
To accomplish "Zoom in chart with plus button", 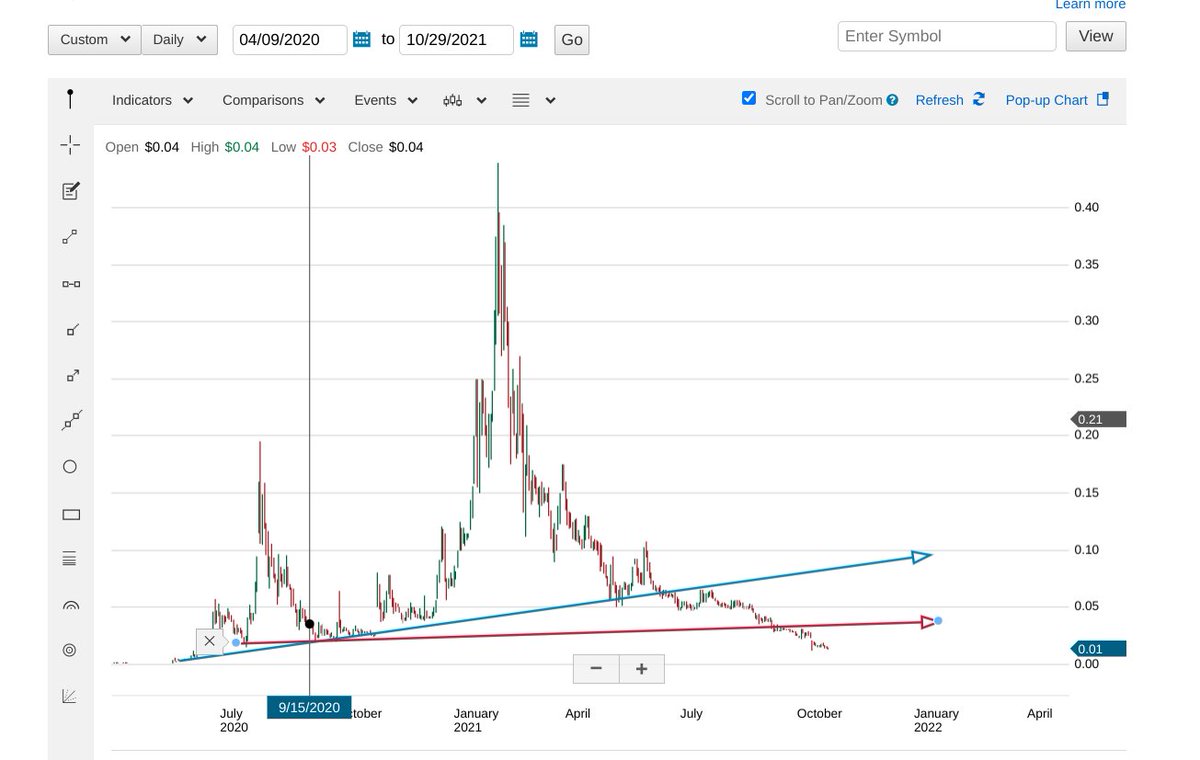I will pyautogui.click(x=642, y=669).
